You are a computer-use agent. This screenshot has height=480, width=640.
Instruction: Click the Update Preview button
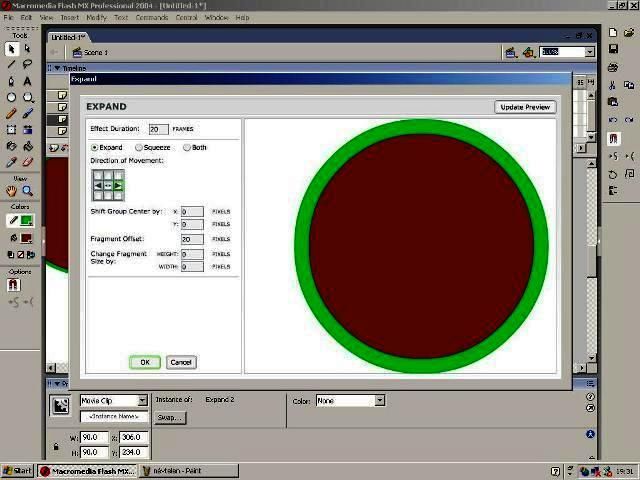click(525, 107)
